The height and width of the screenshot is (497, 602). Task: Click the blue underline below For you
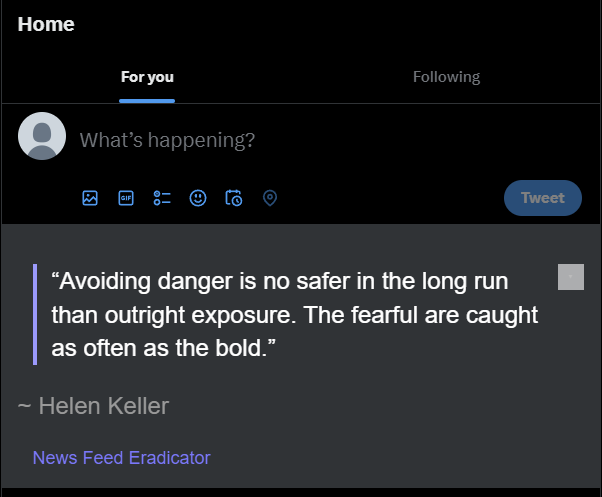pos(147,101)
